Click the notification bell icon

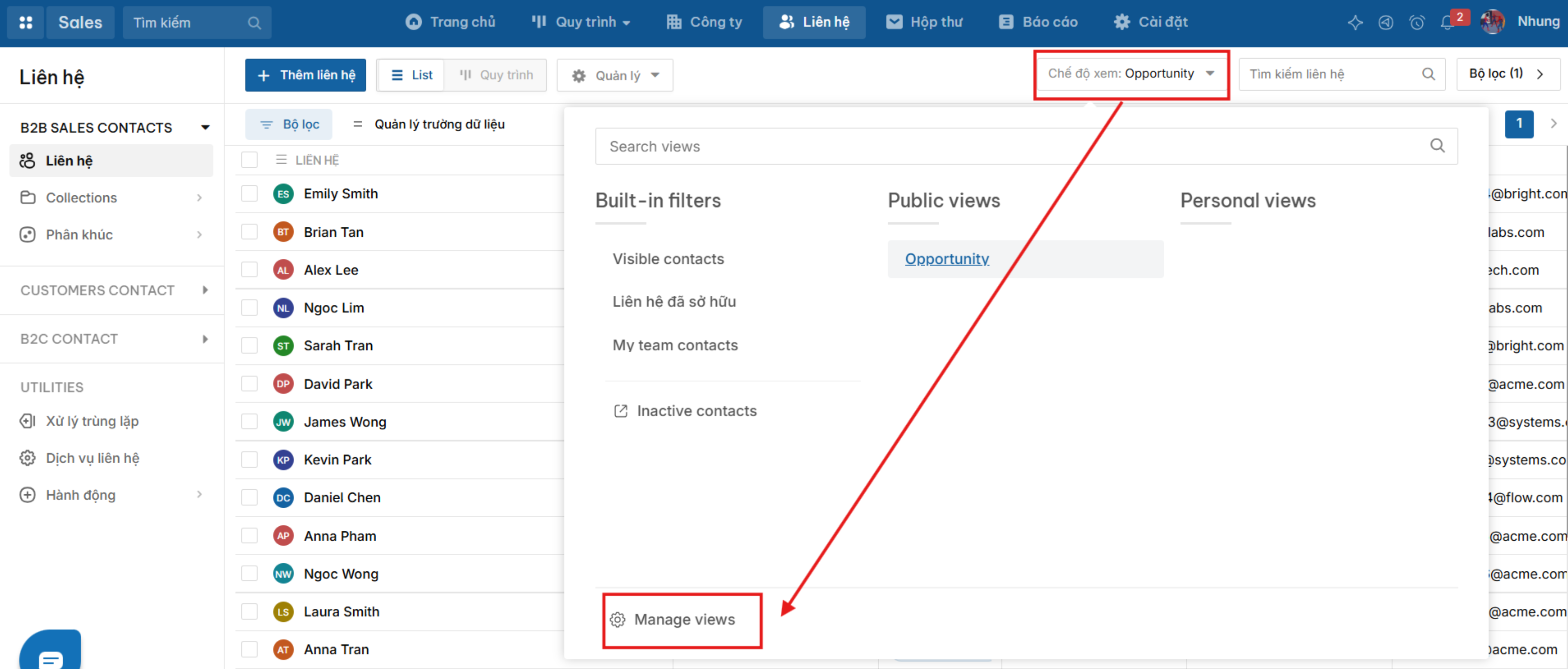coord(1447,23)
